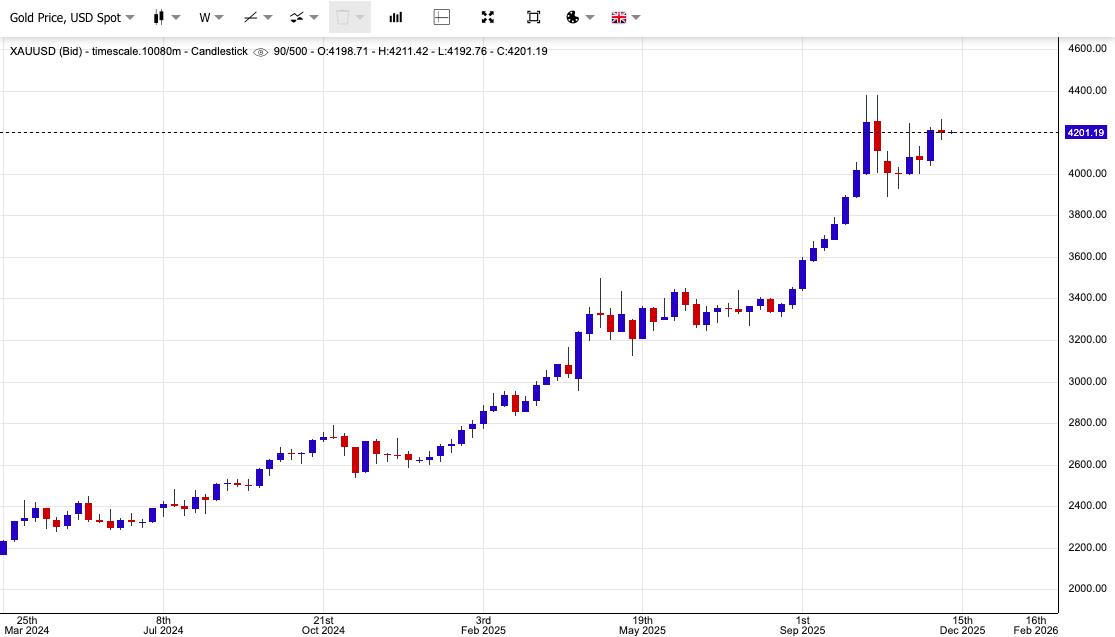
Task: Open the color theme palette
Action: [579, 17]
